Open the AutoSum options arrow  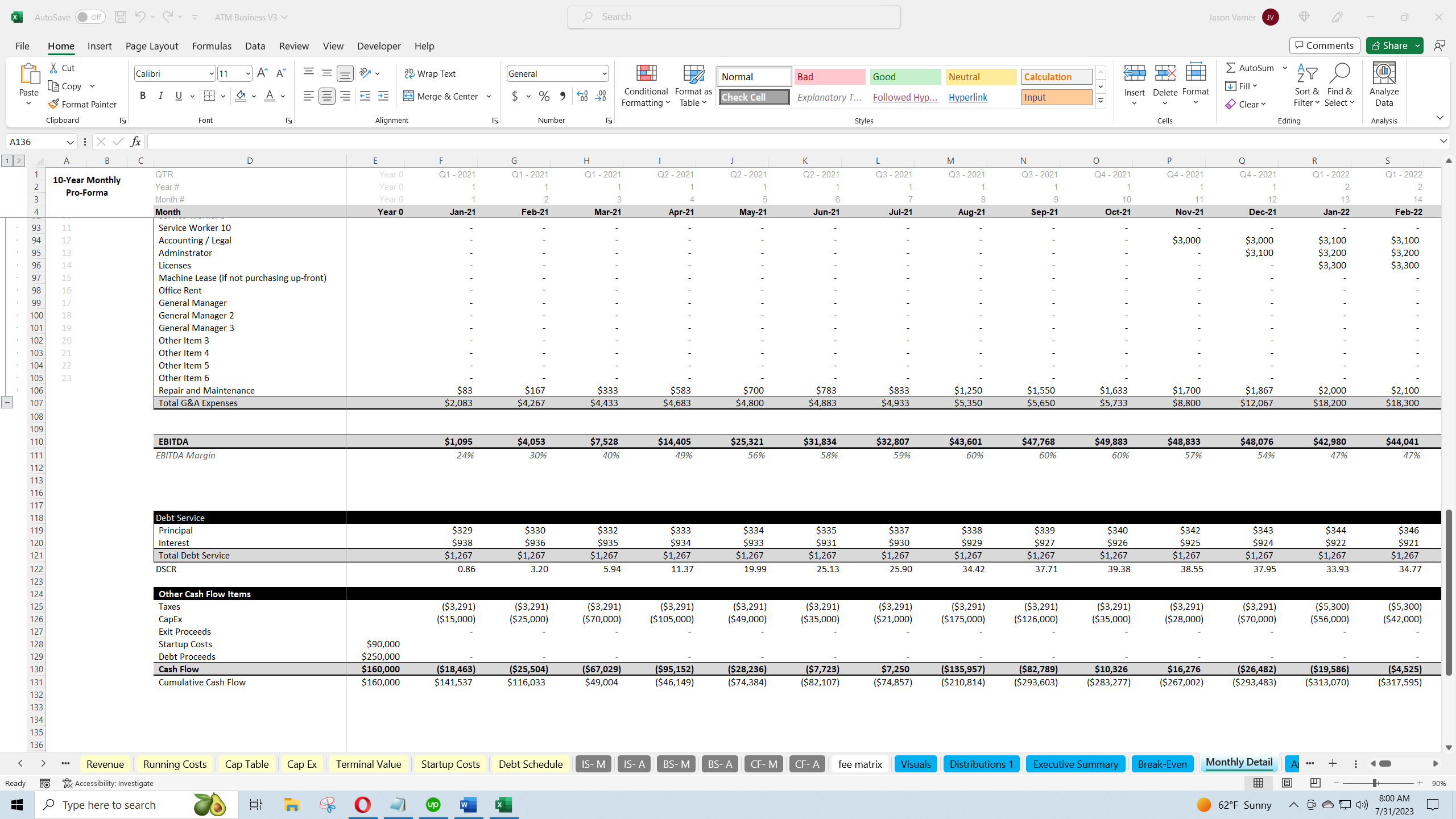[x=1284, y=68]
